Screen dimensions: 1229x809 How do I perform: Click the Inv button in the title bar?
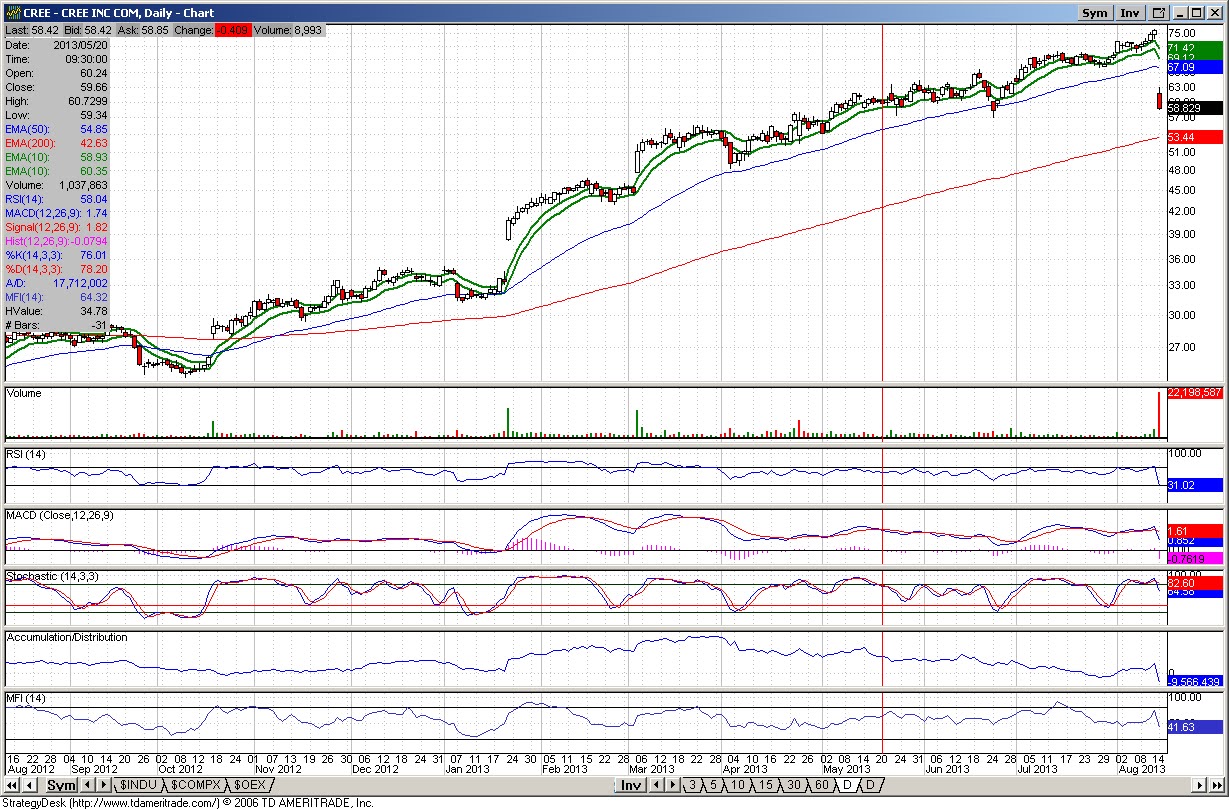(1129, 12)
